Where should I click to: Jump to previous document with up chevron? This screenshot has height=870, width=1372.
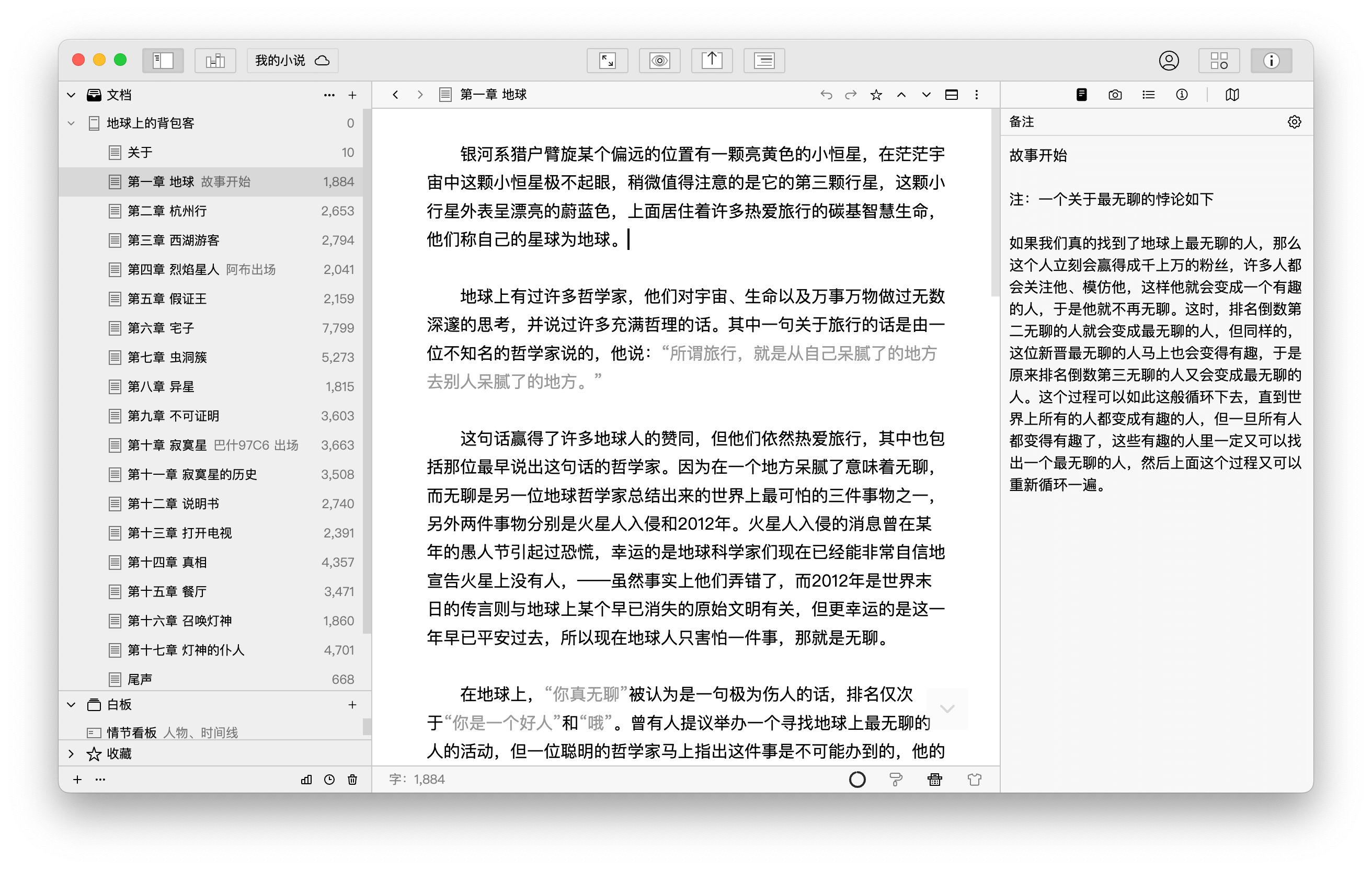[901, 95]
